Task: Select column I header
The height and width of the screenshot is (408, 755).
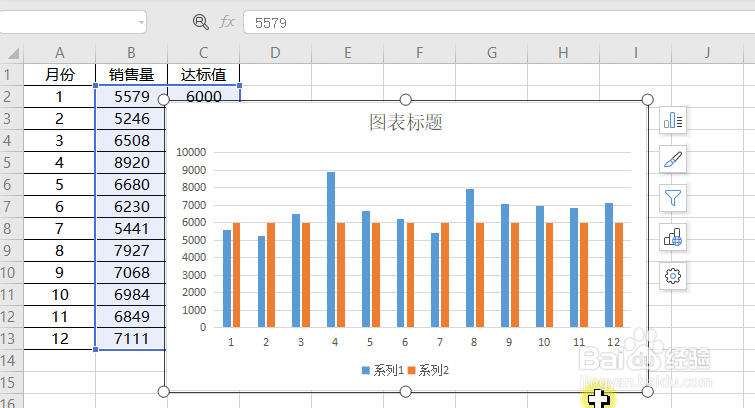Action: coord(636,53)
